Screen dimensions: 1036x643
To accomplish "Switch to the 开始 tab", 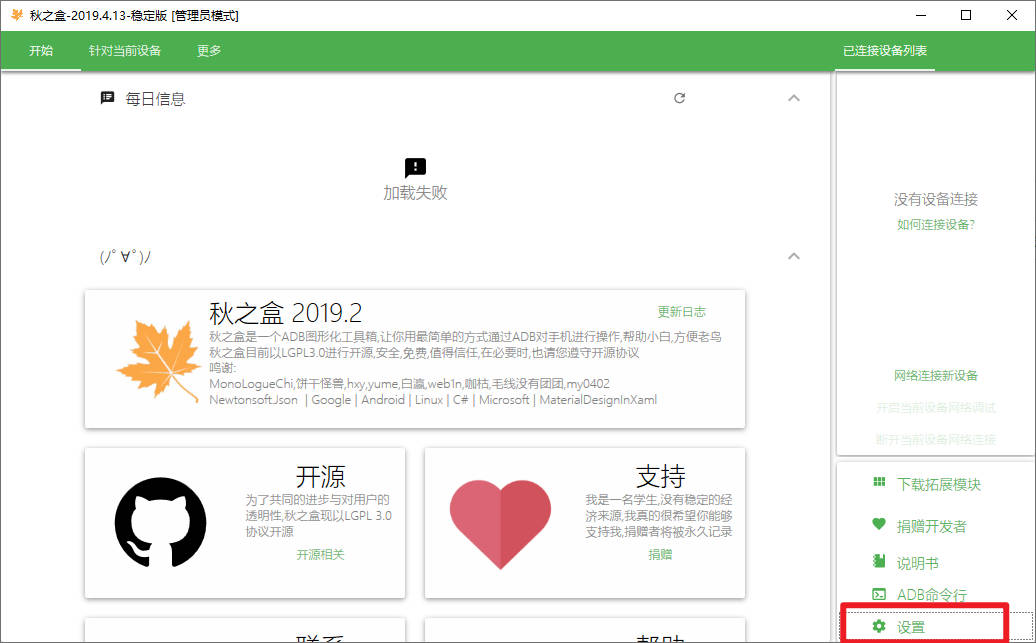I will (41, 51).
